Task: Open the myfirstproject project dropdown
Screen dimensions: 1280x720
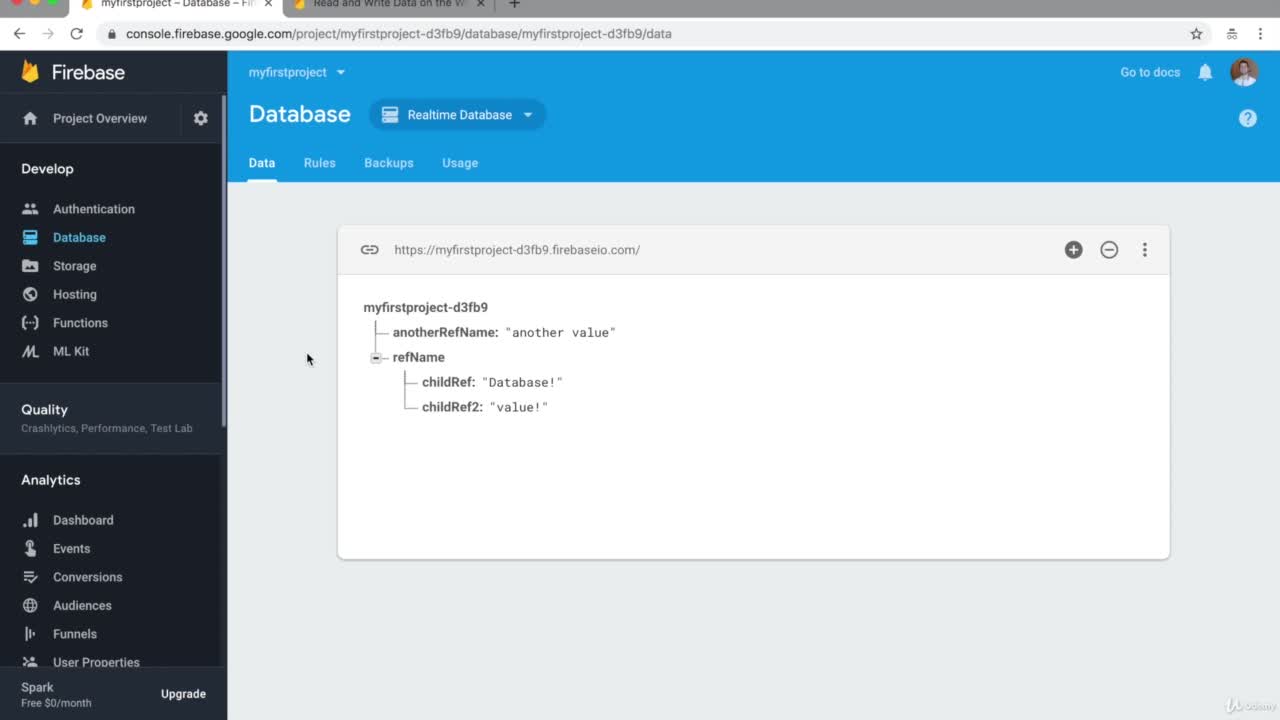Action: coord(297,72)
